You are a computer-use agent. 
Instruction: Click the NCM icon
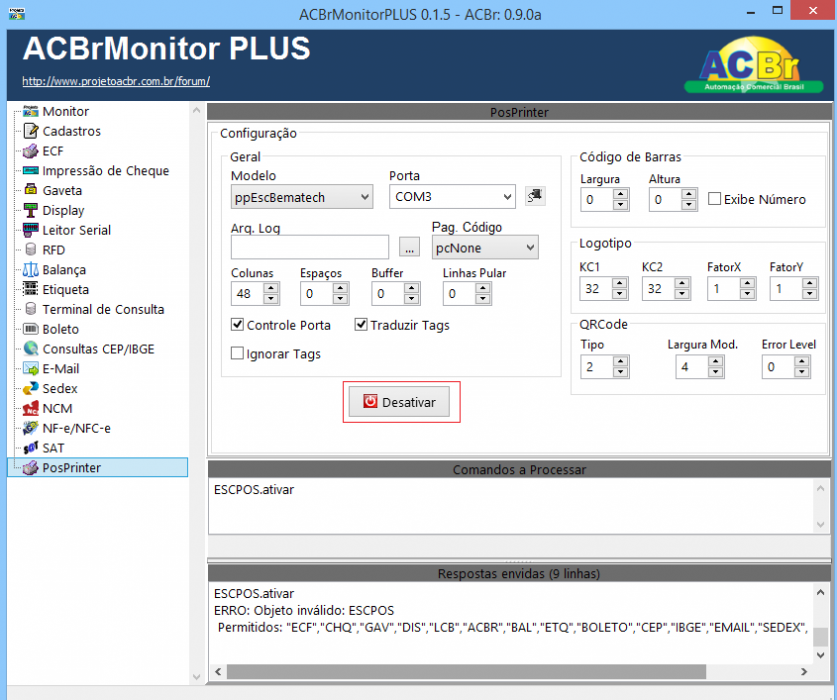click(x=30, y=408)
